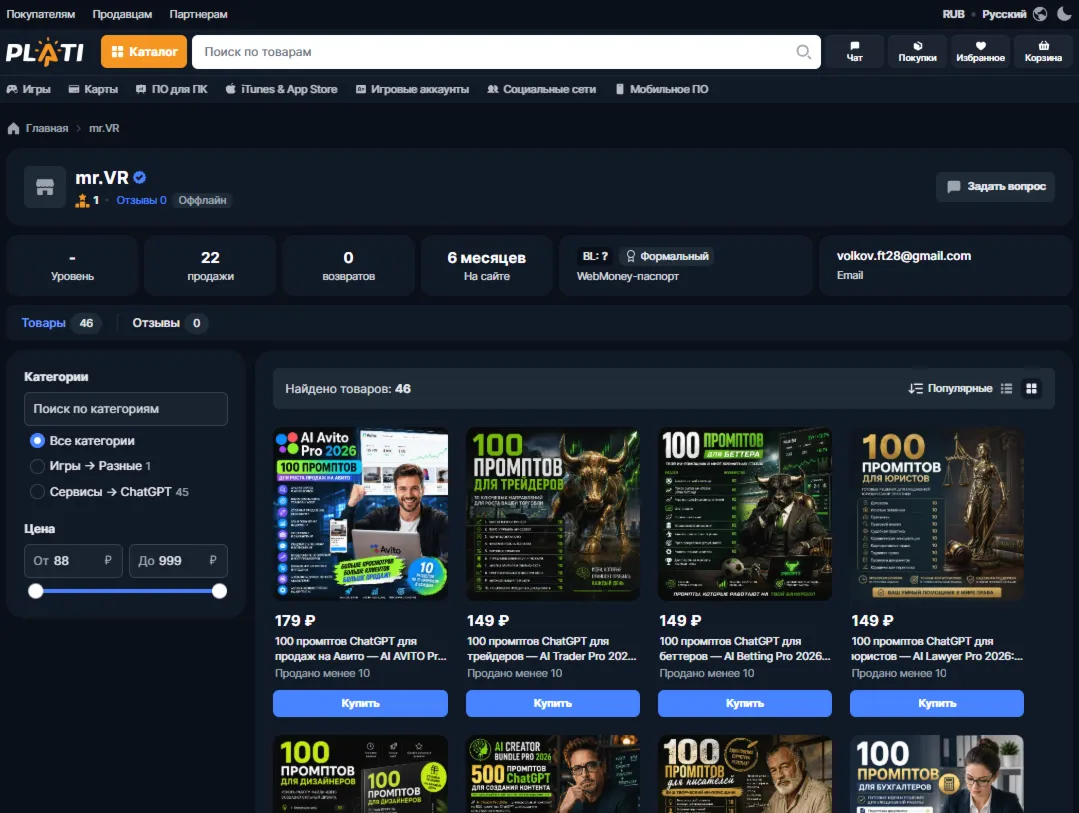Click price От 88 input

pyautogui.click(x=73, y=561)
